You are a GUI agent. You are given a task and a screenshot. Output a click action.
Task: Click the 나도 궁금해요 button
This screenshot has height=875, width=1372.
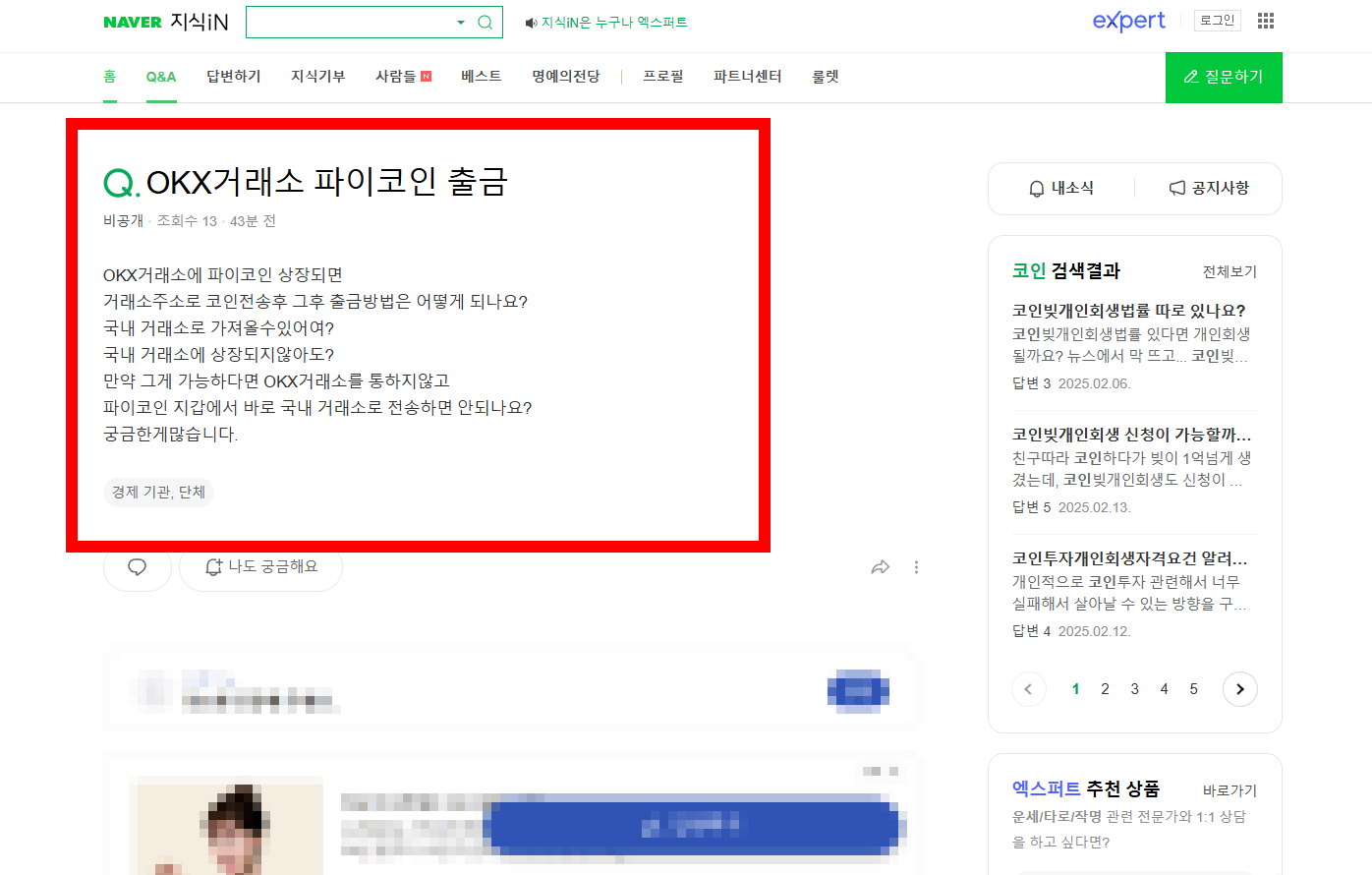(261, 567)
